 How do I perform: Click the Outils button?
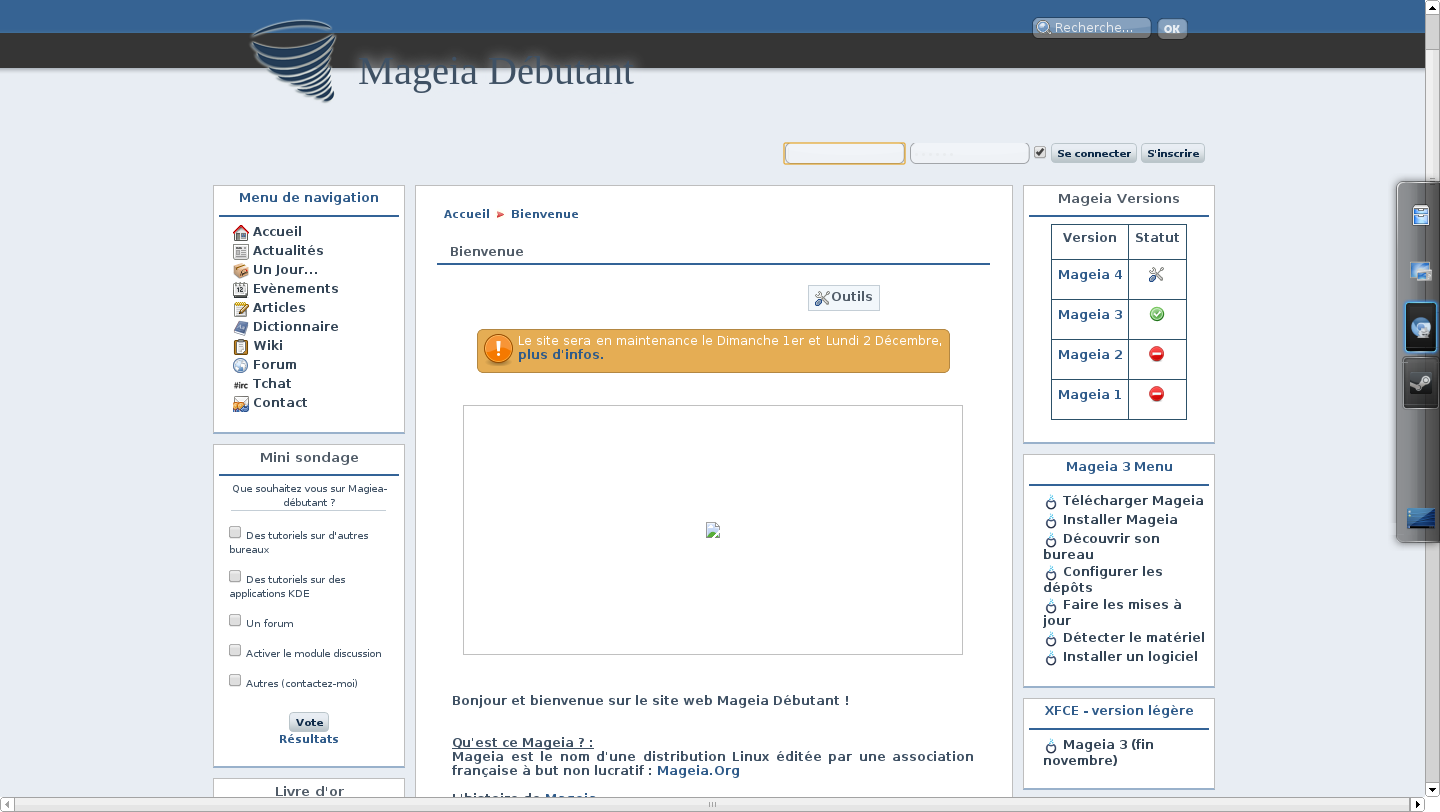pos(844,298)
